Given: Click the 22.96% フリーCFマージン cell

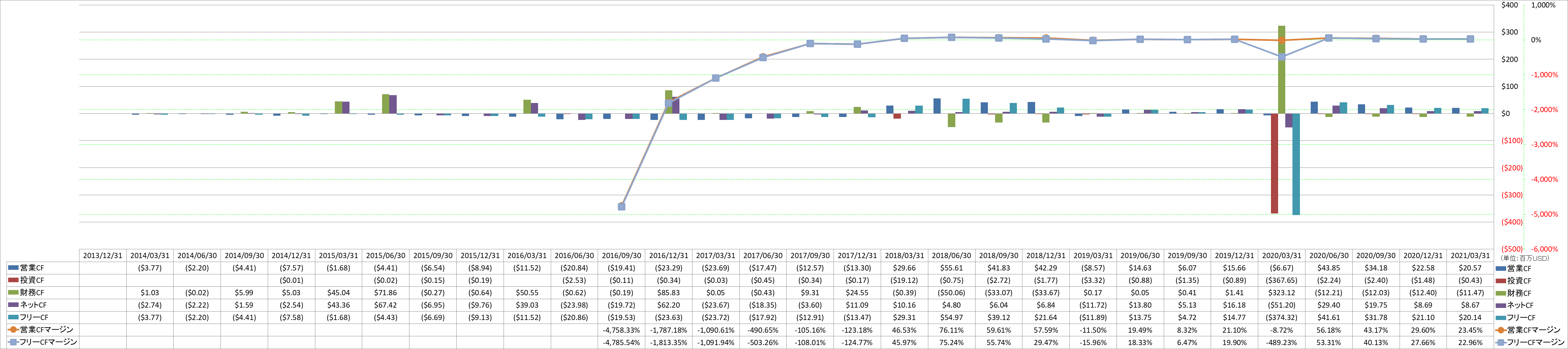Looking at the screenshot, I should point(1470,342).
